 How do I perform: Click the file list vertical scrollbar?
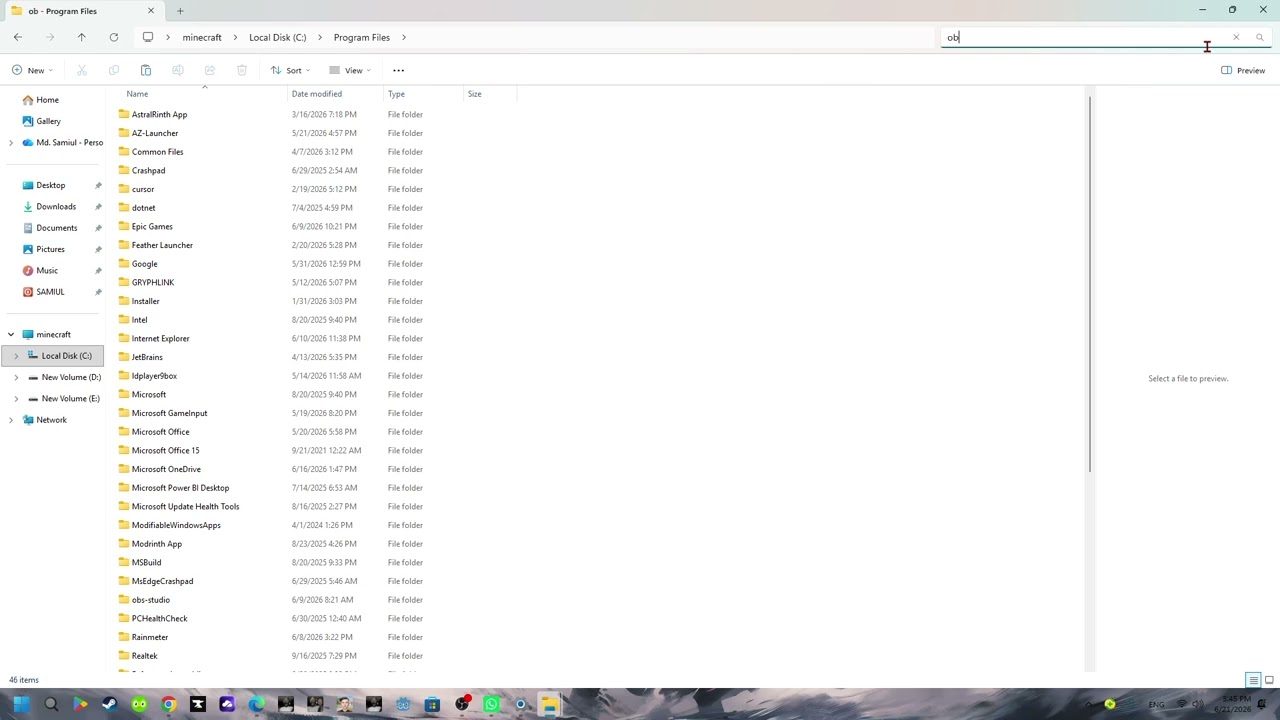tap(1090, 284)
